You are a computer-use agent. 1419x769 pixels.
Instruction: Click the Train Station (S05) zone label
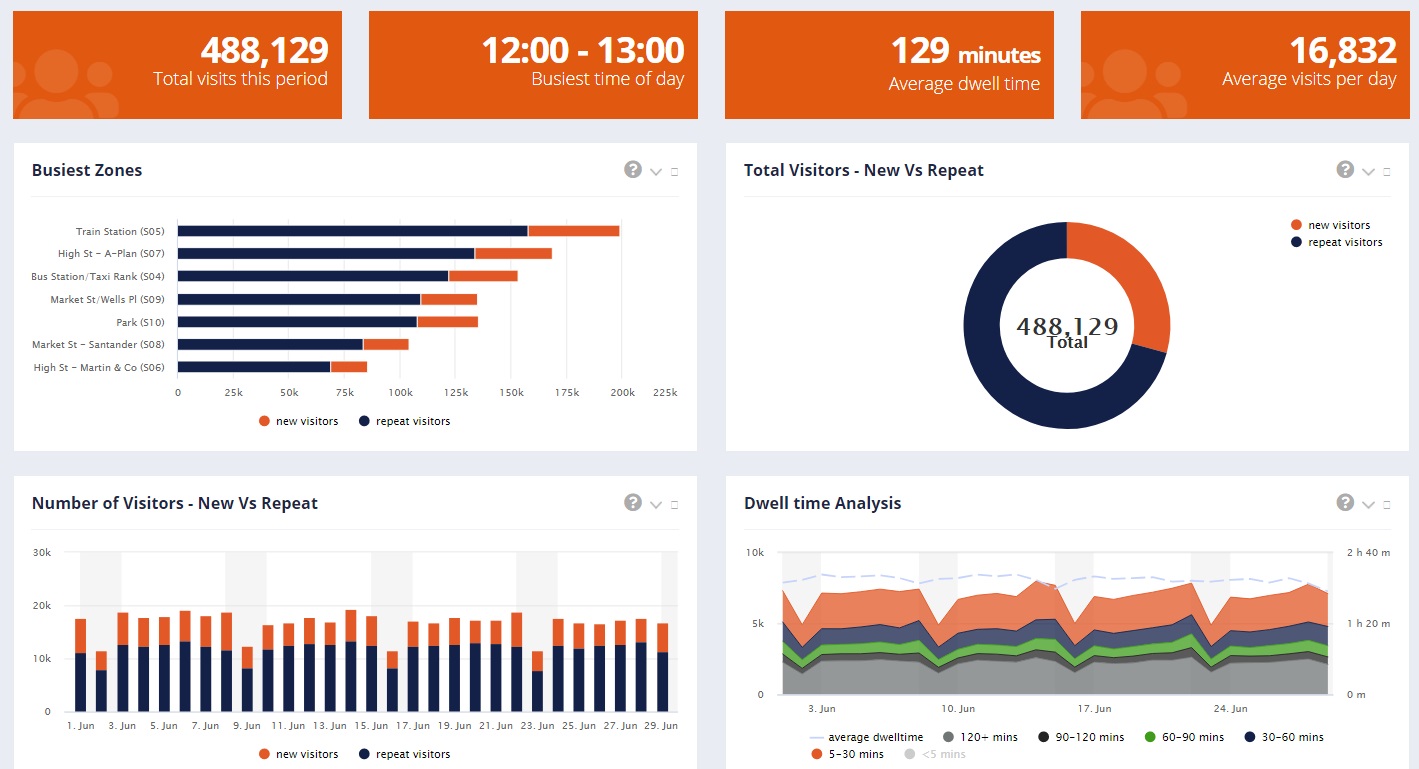coord(120,232)
